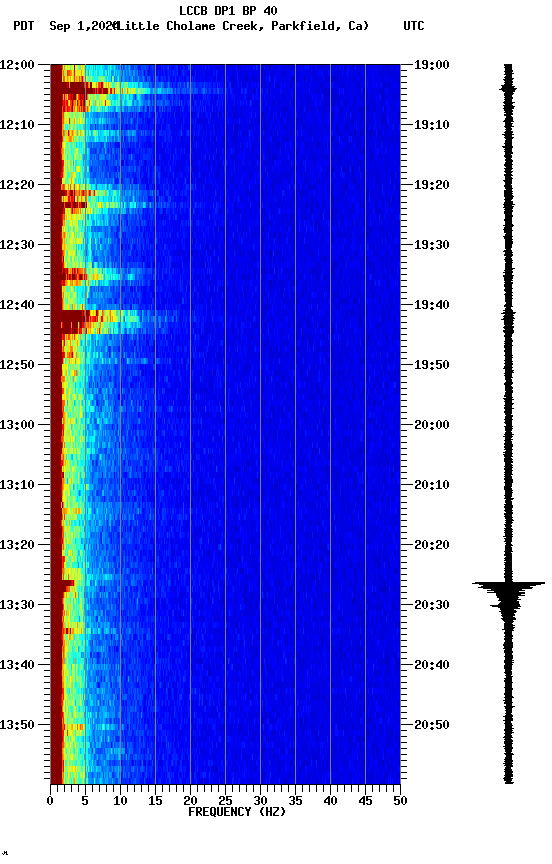
Task: Click the '30' frequency axis label
Action: pos(260,801)
